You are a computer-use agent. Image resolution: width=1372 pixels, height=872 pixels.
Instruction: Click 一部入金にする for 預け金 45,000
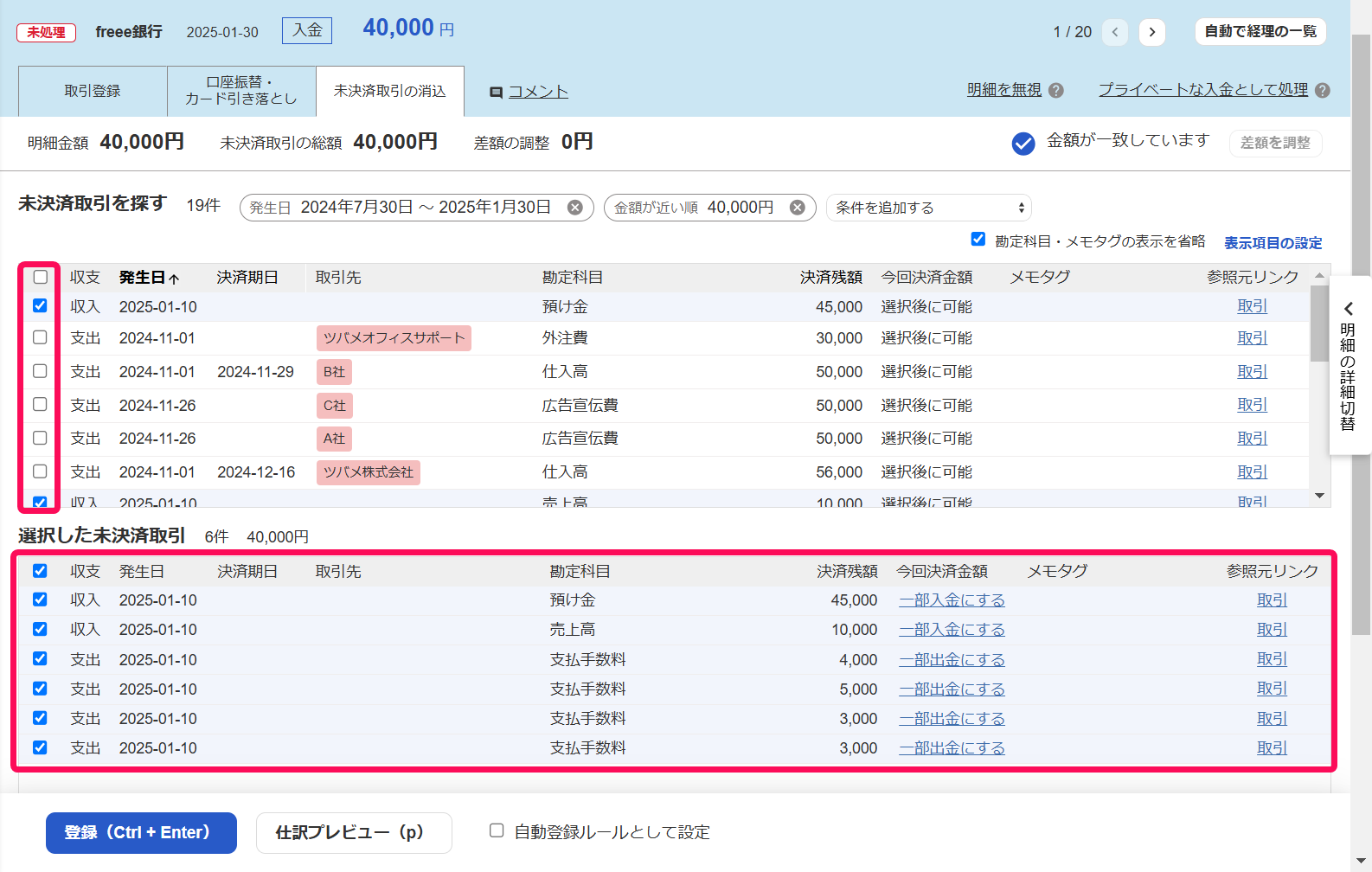point(952,600)
